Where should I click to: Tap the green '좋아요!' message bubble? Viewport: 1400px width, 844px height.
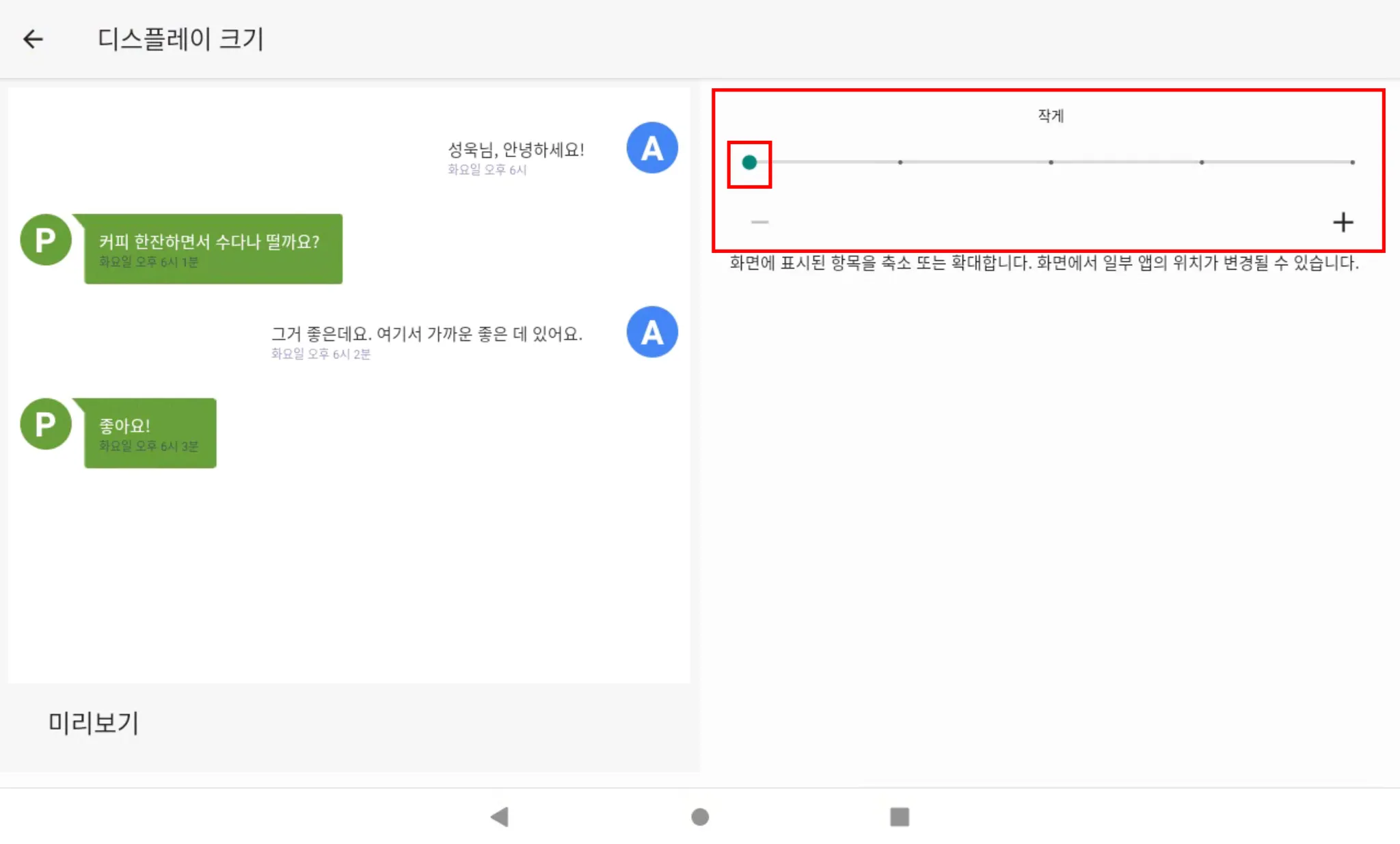coord(150,433)
